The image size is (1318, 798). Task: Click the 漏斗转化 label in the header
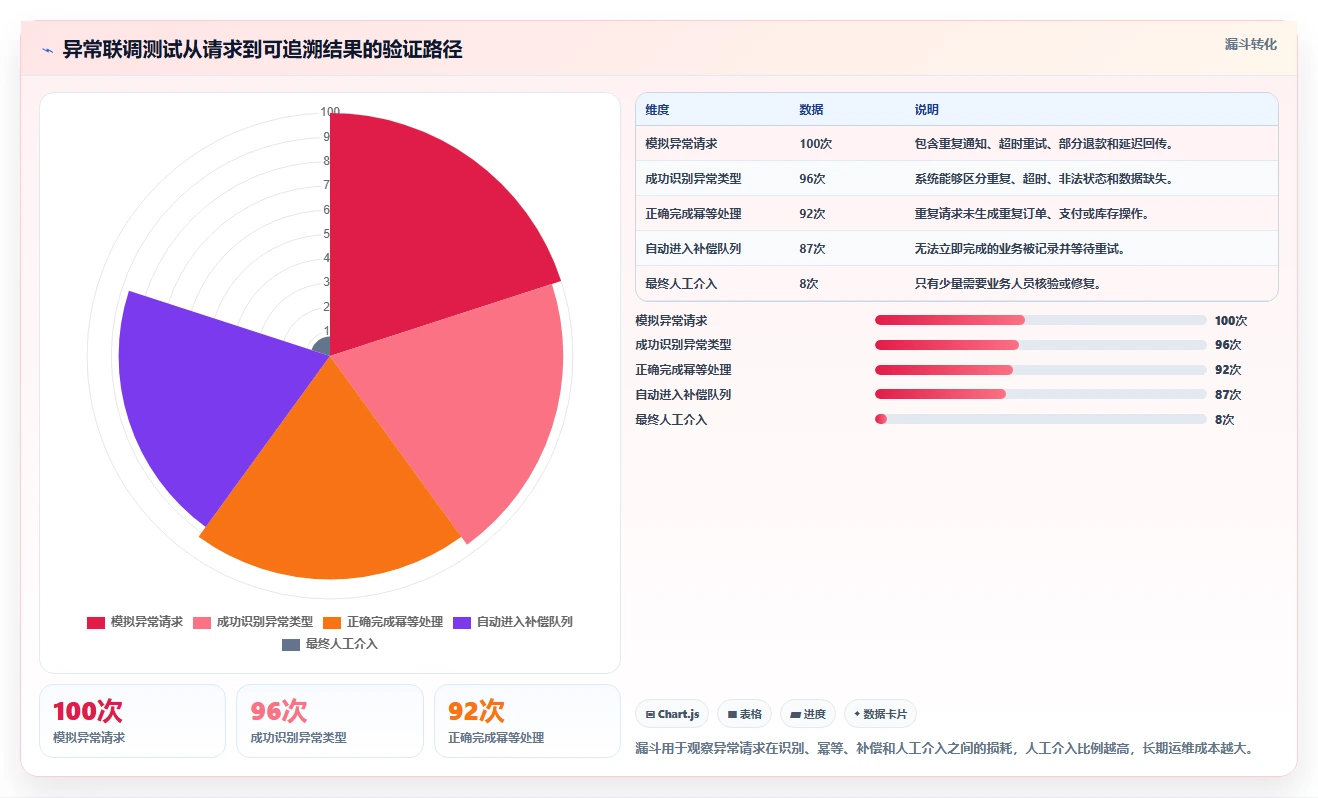coord(1250,45)
